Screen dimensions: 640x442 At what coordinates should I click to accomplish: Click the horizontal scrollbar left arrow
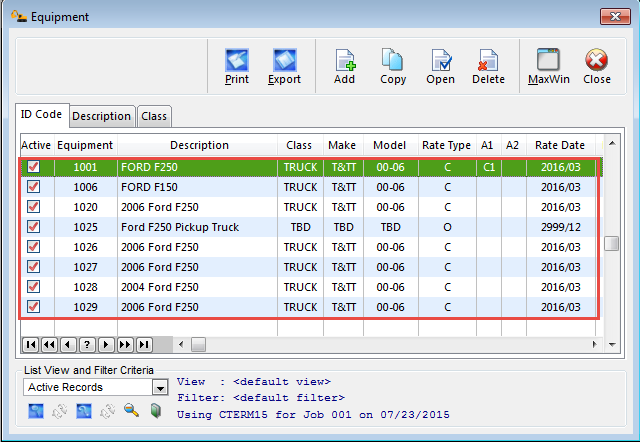181,344
